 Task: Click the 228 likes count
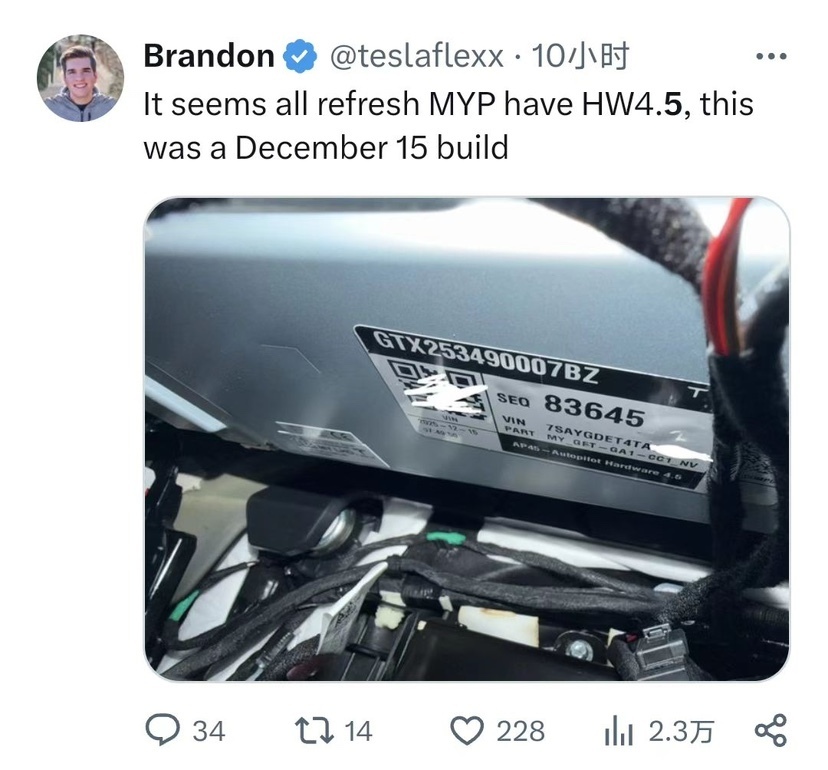520,731
